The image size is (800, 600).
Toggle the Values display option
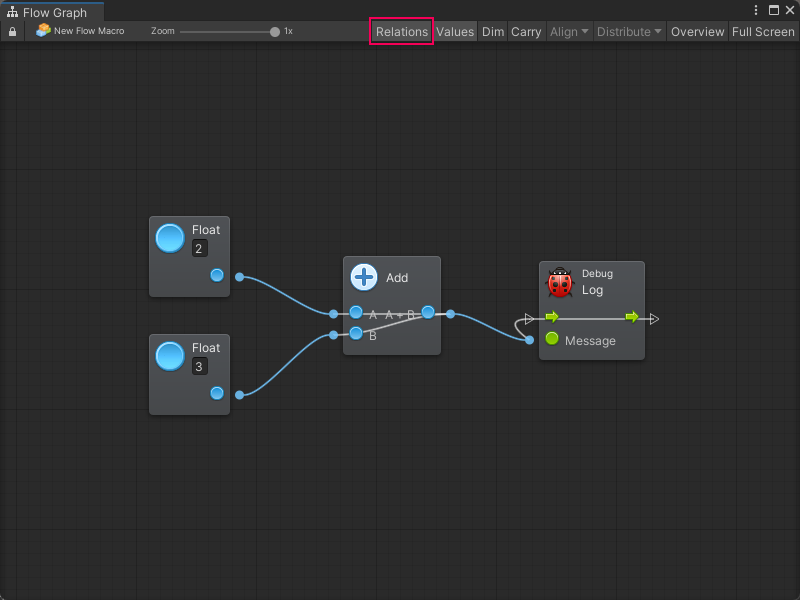pos(455,32)
